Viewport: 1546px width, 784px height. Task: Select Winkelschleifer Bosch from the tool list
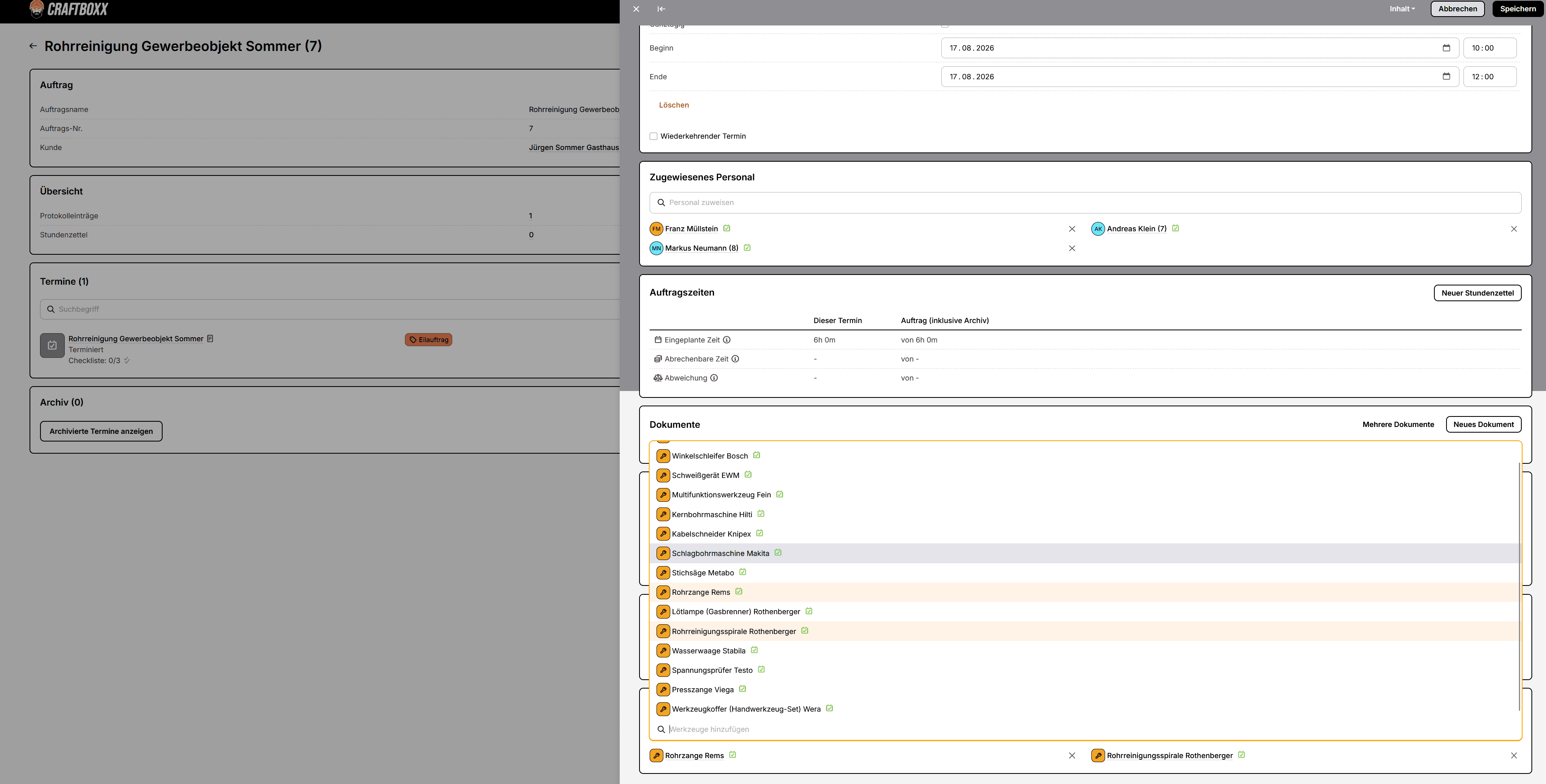coord(1085,456)
